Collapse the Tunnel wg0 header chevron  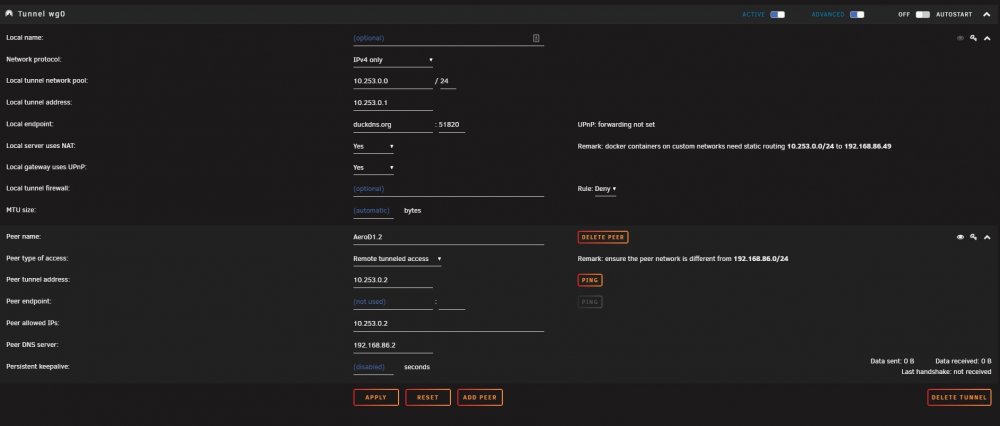[987, 15]
